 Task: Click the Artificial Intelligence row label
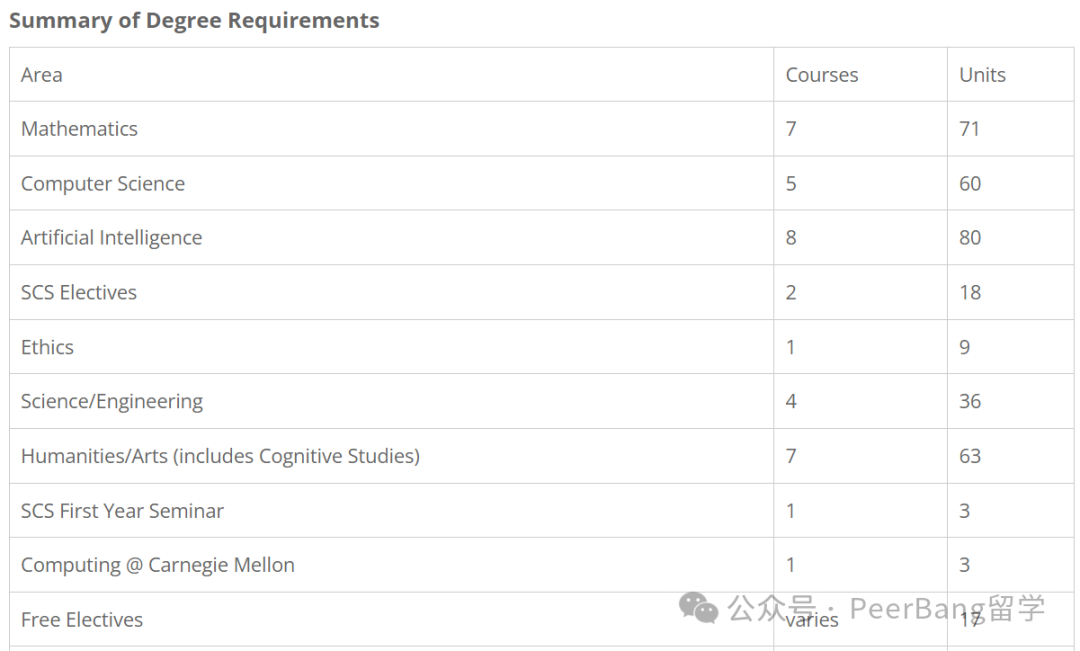(x=112, y=238)
